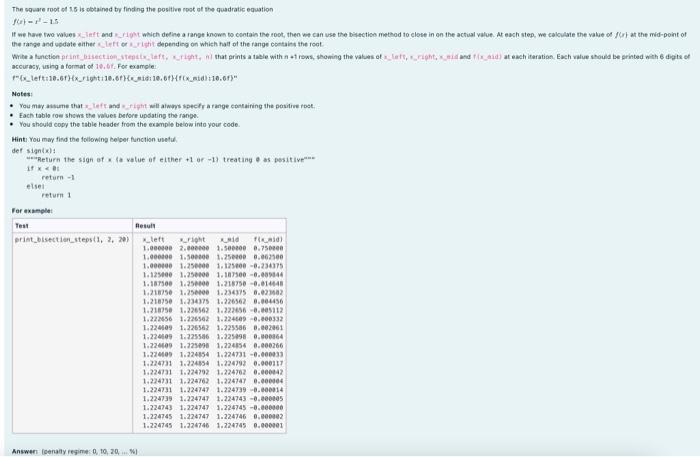Screen dimensions: 700x457
Task: Click the f(x_mid) value 0.000001 in last row
Action: pyautogui.click(x=268, y=426)
